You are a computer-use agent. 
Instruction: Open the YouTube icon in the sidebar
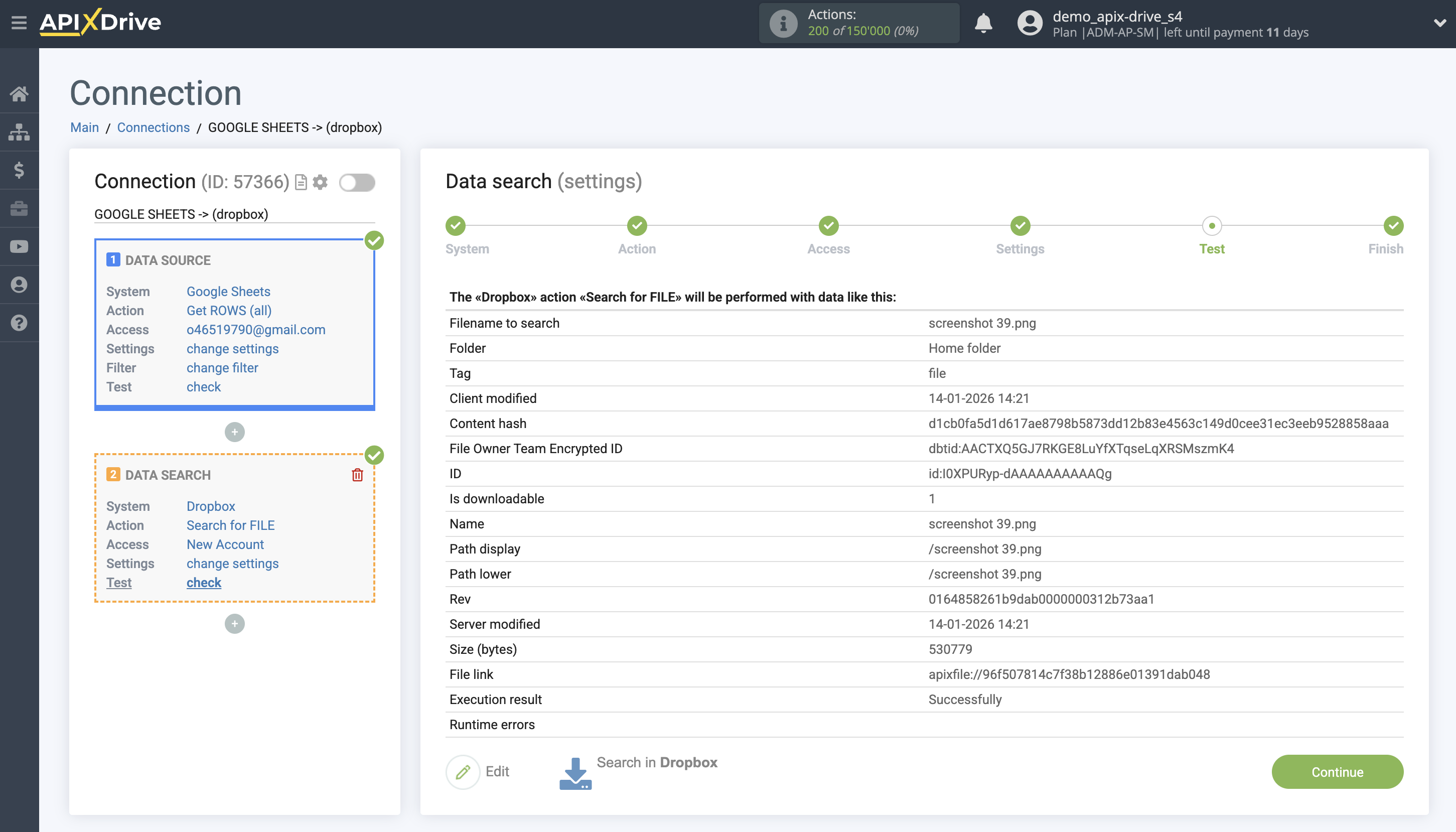[20, 246]
